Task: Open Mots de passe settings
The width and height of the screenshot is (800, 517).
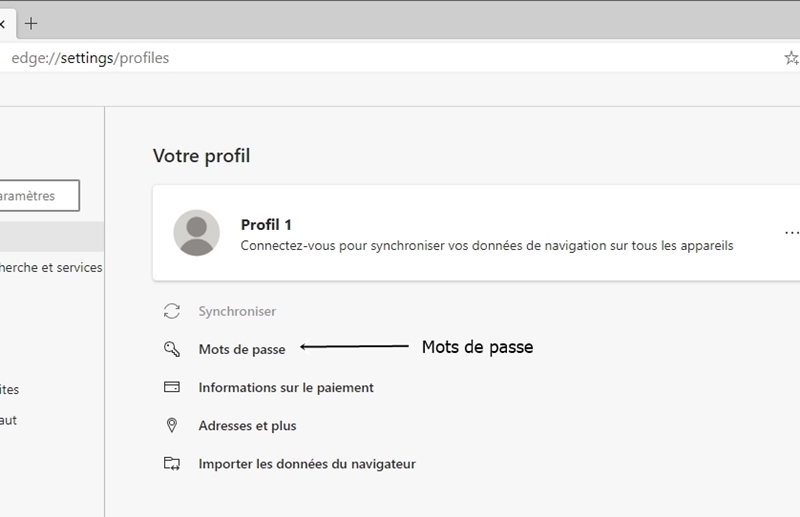Action: tap(242, 350)
